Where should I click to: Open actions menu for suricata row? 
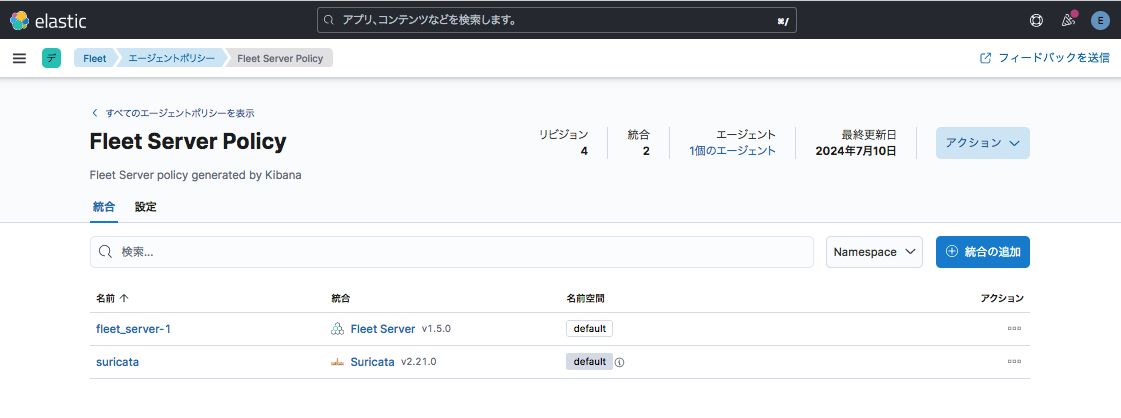pyautogui.click(x=1014, y=362)
